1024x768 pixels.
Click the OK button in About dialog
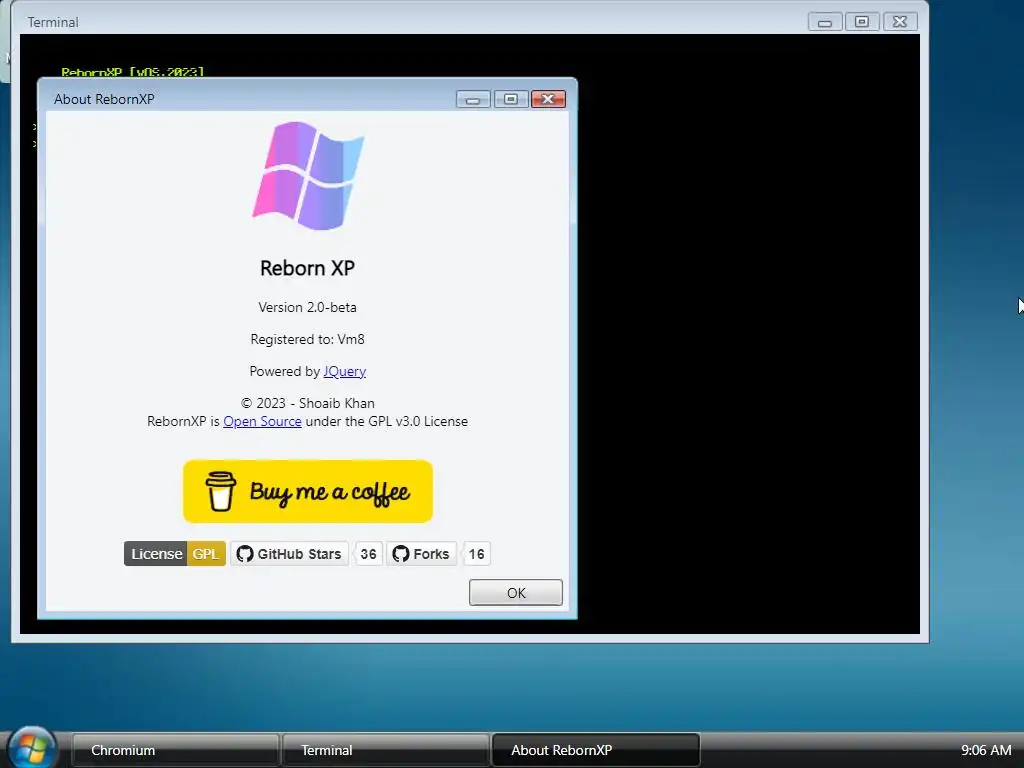(515, 592)
